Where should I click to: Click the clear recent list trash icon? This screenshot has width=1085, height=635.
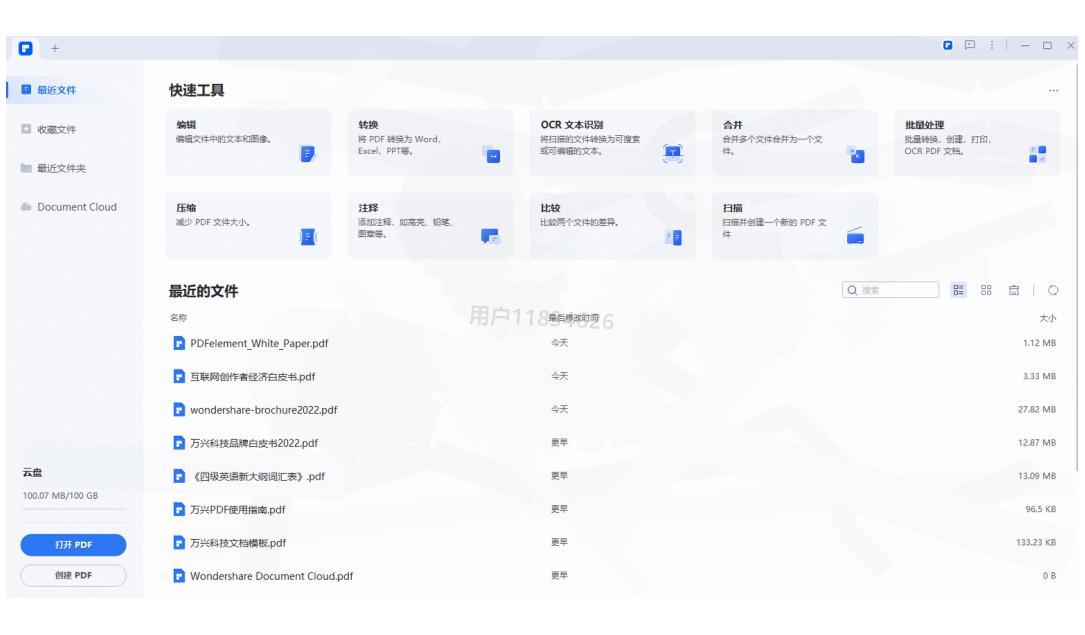[x=1014, y=290]
